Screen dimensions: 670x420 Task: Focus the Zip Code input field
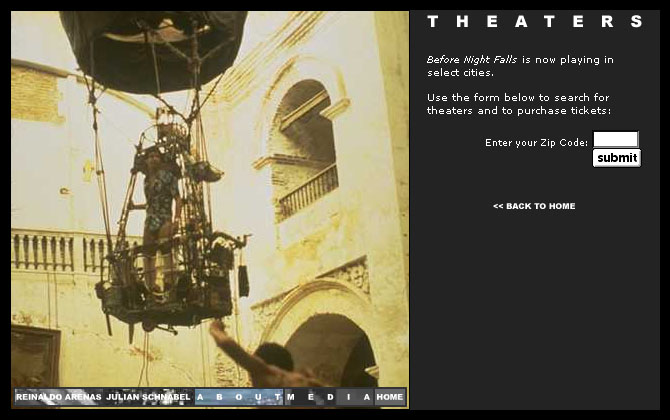[x=615, y=140]
